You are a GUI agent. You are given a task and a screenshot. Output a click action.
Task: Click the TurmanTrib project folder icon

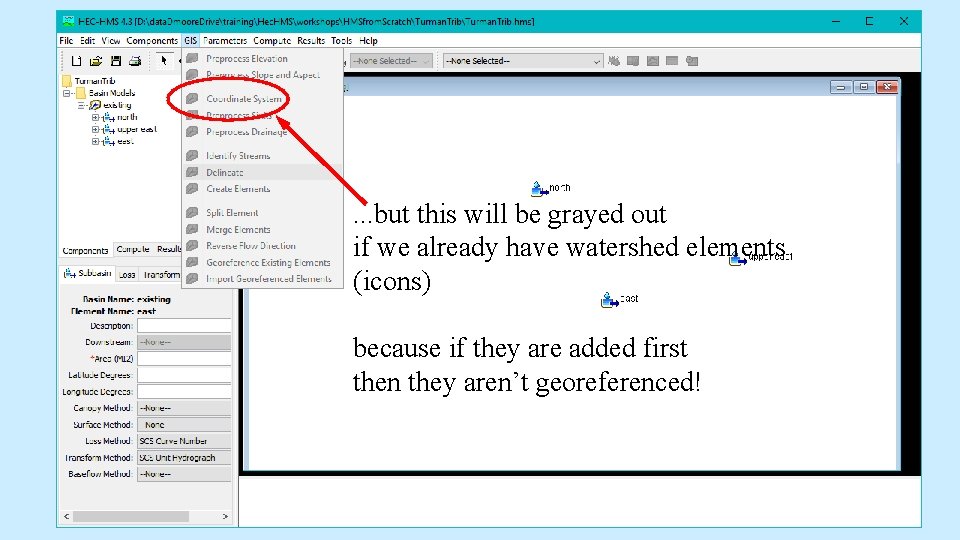[67, 81]
